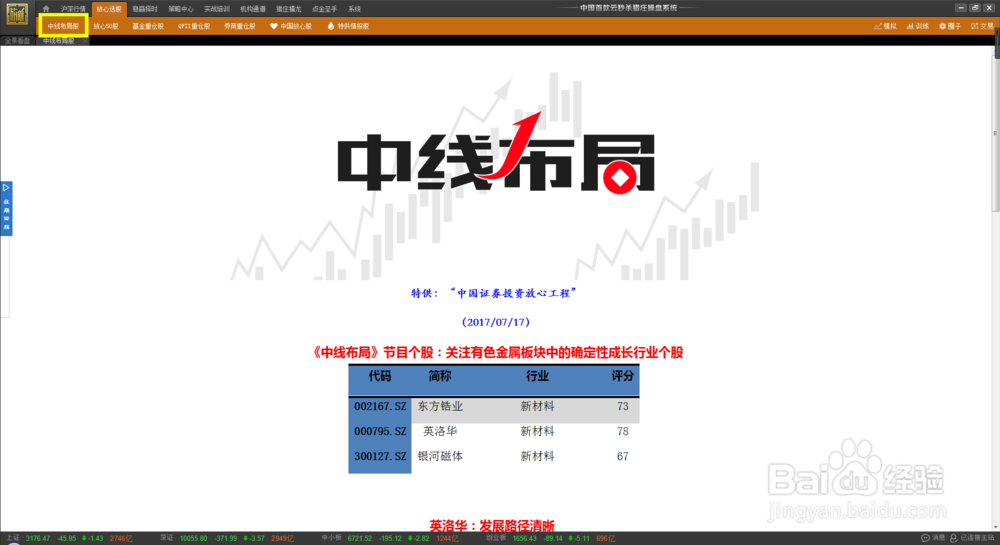The height and width of the screenshot is (545, 1000).
Task: Open the 稳赢择时 menu
Action: point(145,9)
